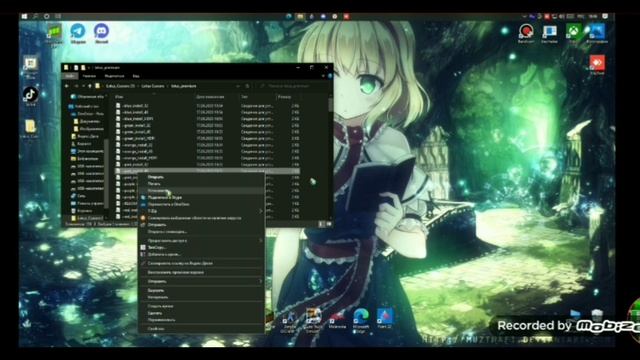Select 'Яндекс.Диск' in sidebar tree

pyautogui.click(x=84, y=136)
